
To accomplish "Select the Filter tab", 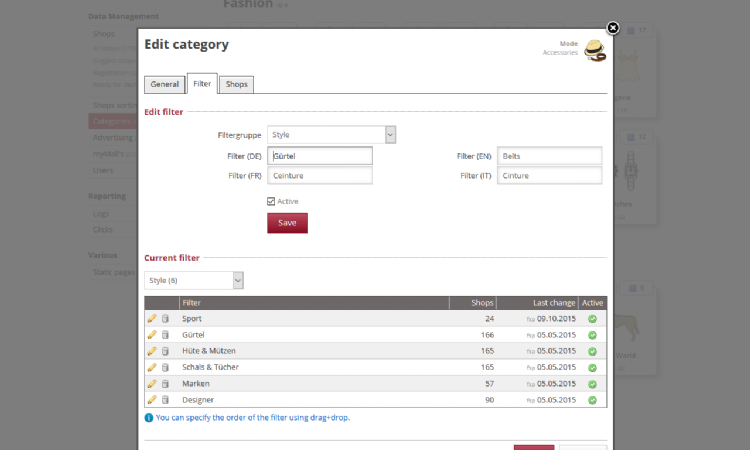I will (202, 85).
